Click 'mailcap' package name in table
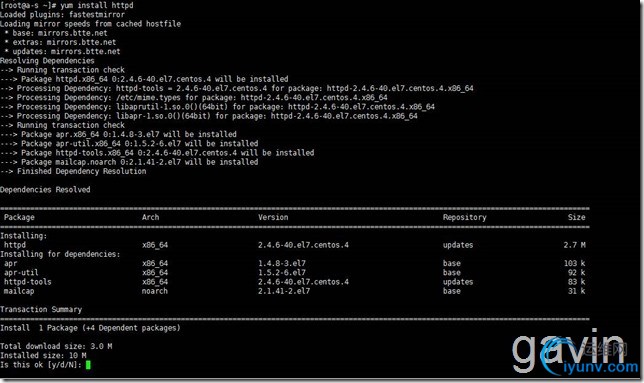Image resolution: width=644 pixels, height=383 pixels. (19, 291)
